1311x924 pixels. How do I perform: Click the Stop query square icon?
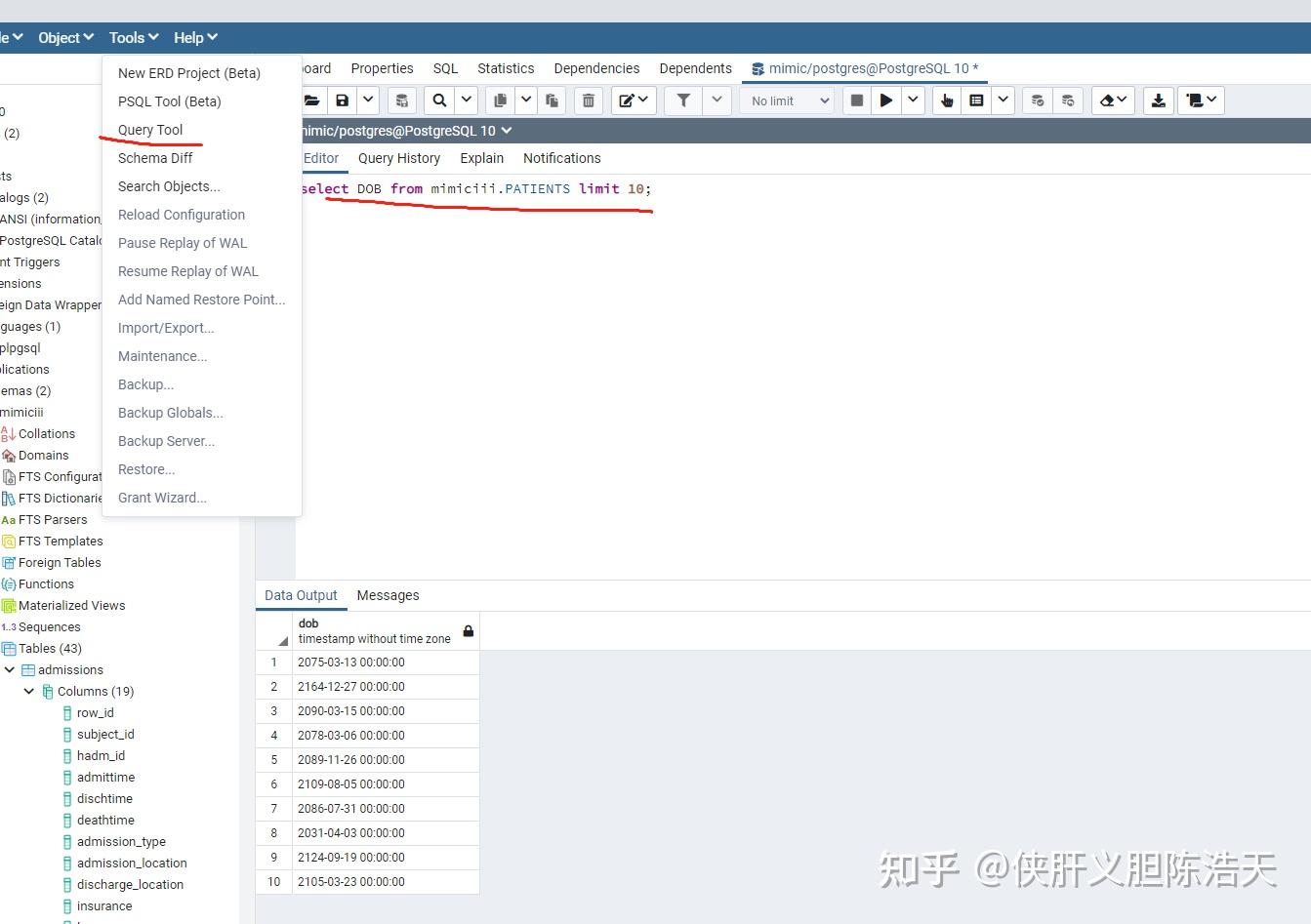pos(857,100)
